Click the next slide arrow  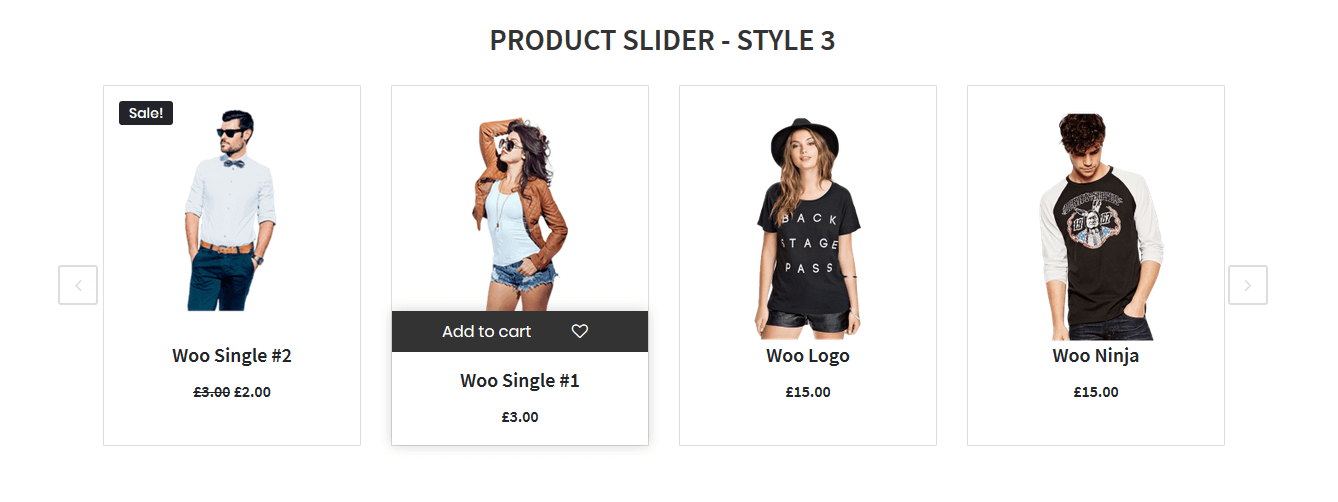1247,285
